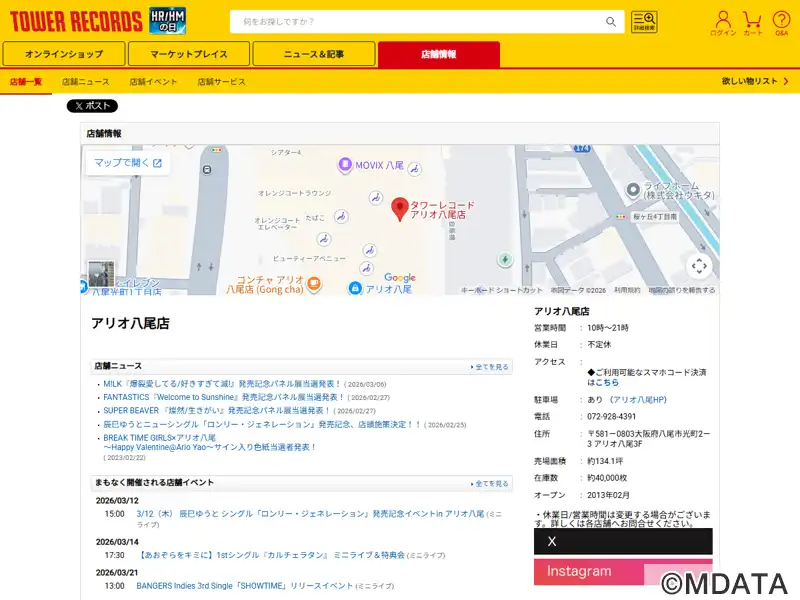Open the Street View thumbnail on map
Screen dimensions: 800x600
click(x=101, y=273)
